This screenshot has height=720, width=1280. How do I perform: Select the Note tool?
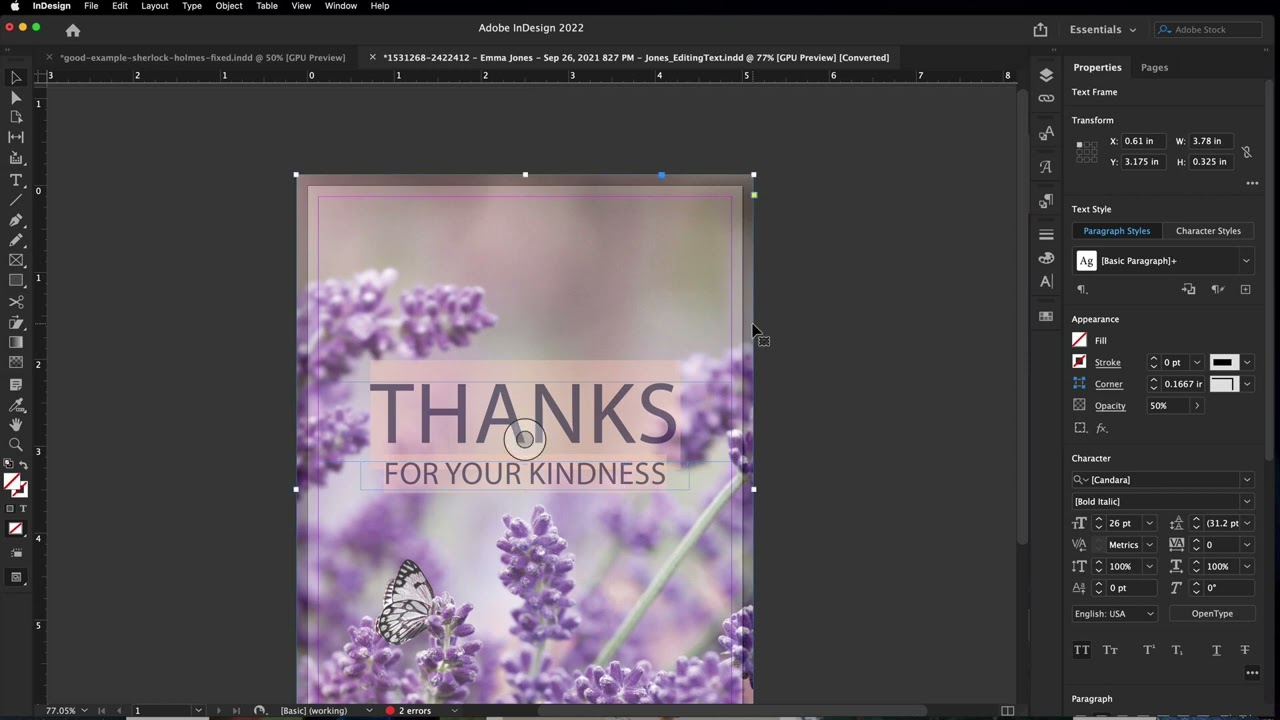point(16,385)
